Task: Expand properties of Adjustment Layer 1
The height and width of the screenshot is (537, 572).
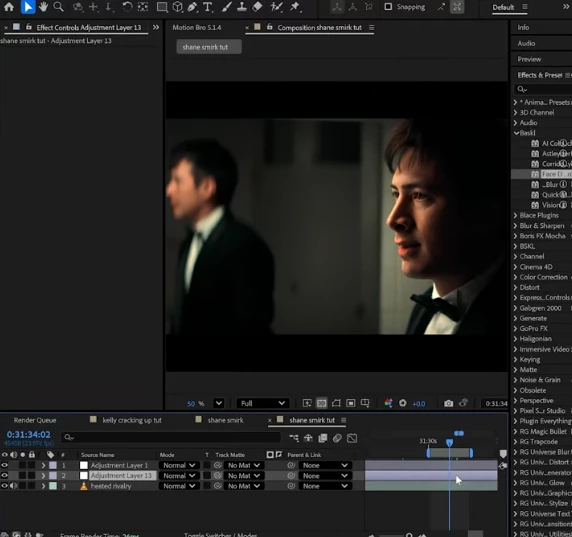Action: (x=43, y=465)
